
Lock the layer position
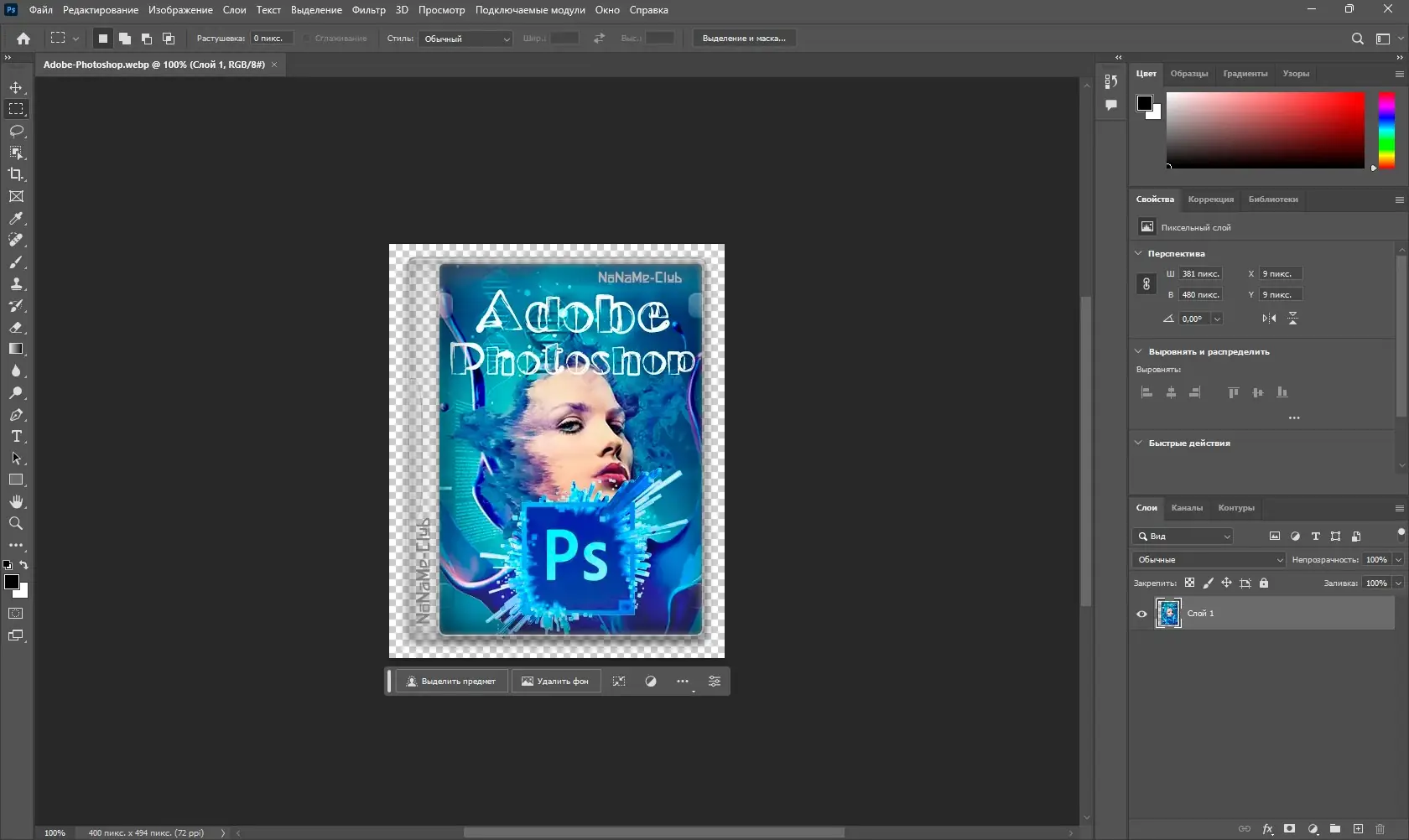1226,583
